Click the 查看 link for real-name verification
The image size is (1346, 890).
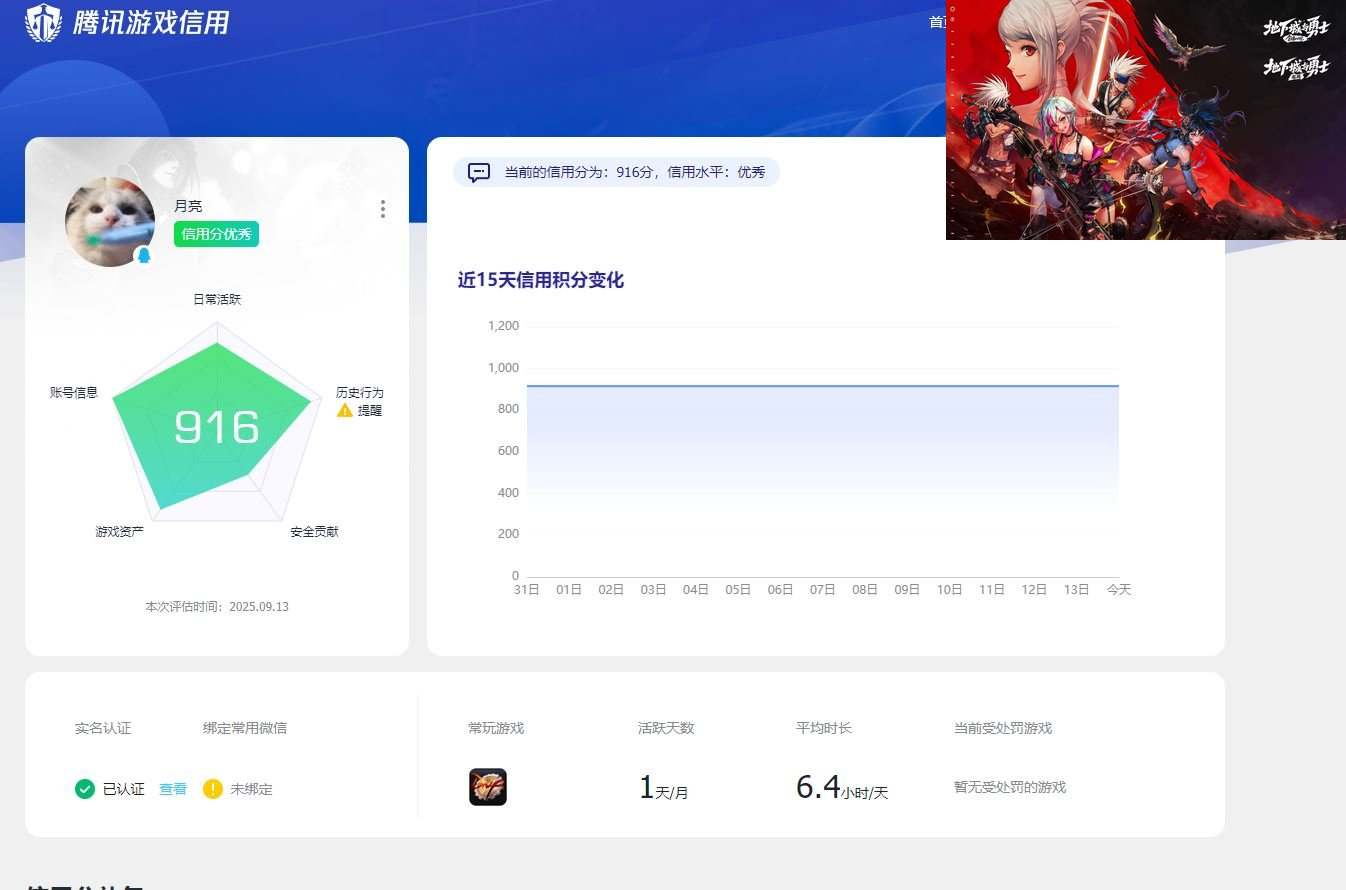tap(173, 789)
